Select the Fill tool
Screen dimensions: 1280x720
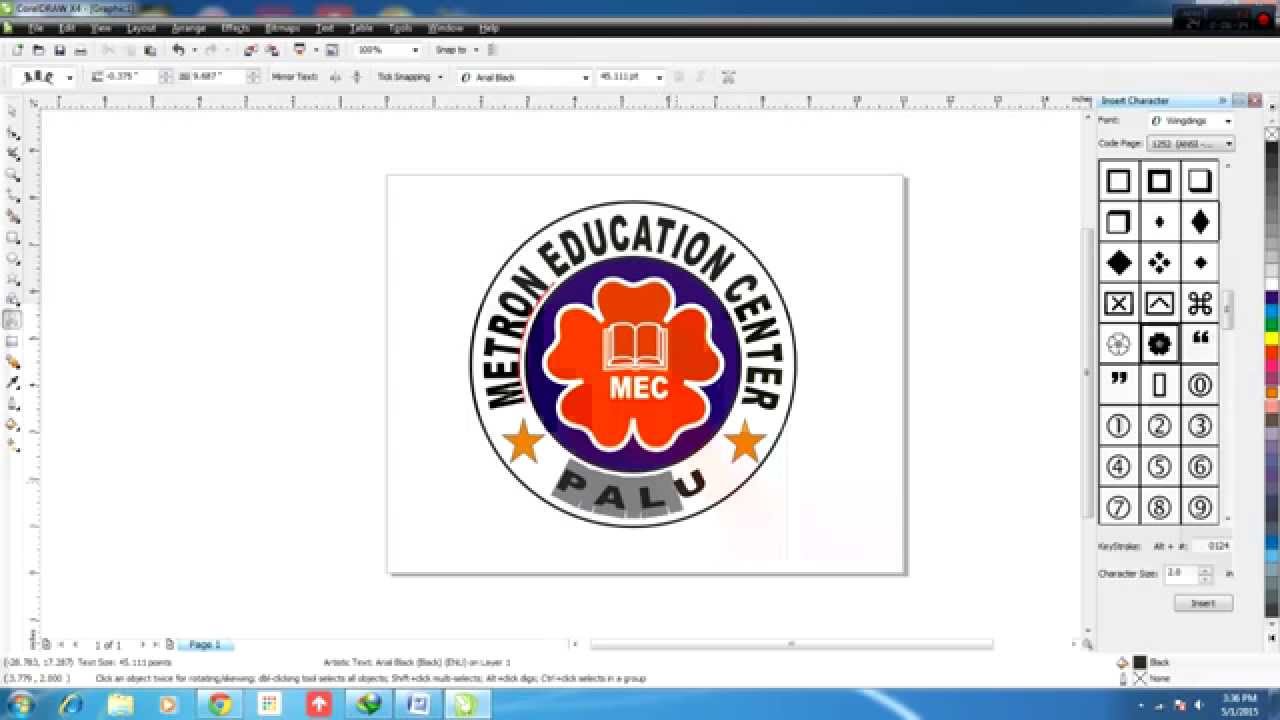pyautogui.click(x=12, y=425)
